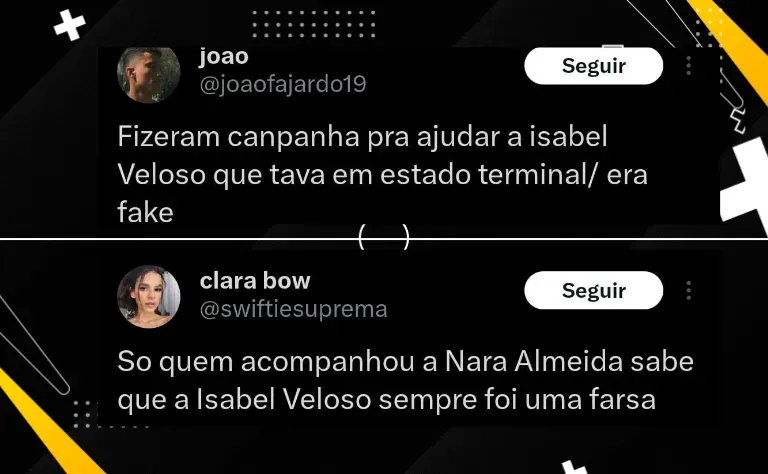
Task: Open more options on joao's tweet
Action: coord(689,66)
